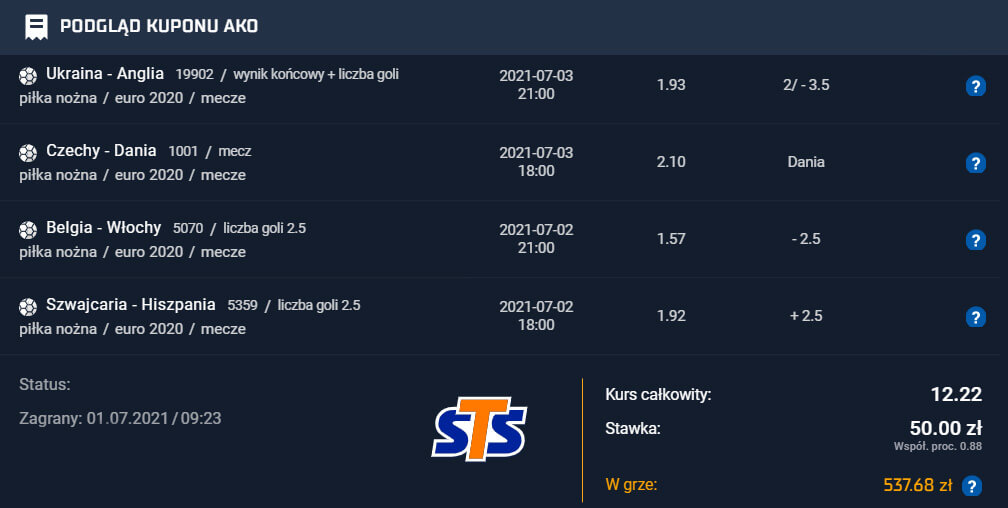This screenshot has width=1008, height=508.
Task: Click football icon beside Czechy - Dania
Action: 28,153
